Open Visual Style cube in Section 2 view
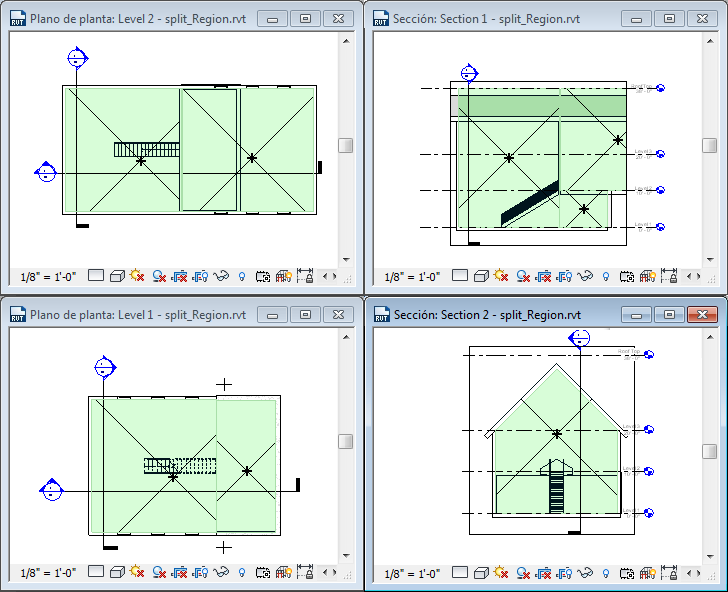Image resolution: width=728 pixels, height=592 pixels. coord(481,573)
